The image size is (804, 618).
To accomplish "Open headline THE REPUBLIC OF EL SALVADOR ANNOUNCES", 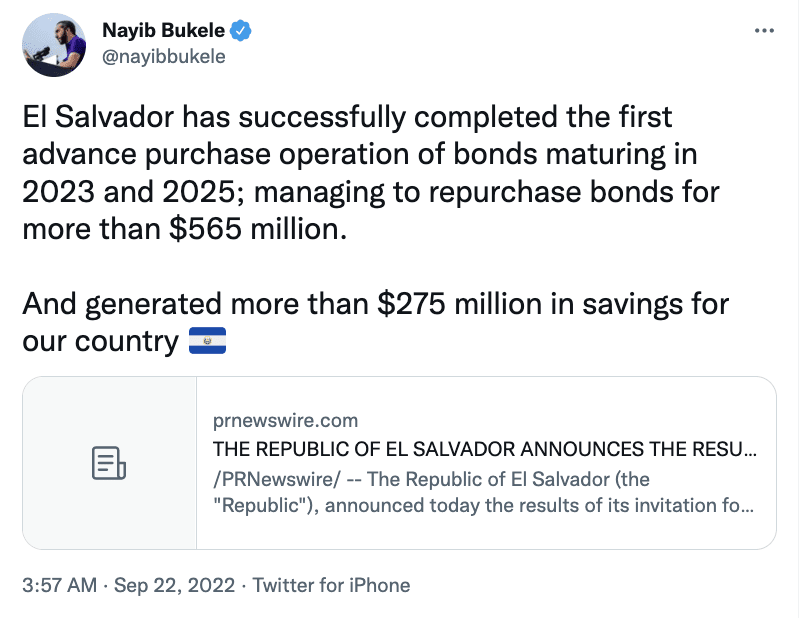I will pos(485,449).
